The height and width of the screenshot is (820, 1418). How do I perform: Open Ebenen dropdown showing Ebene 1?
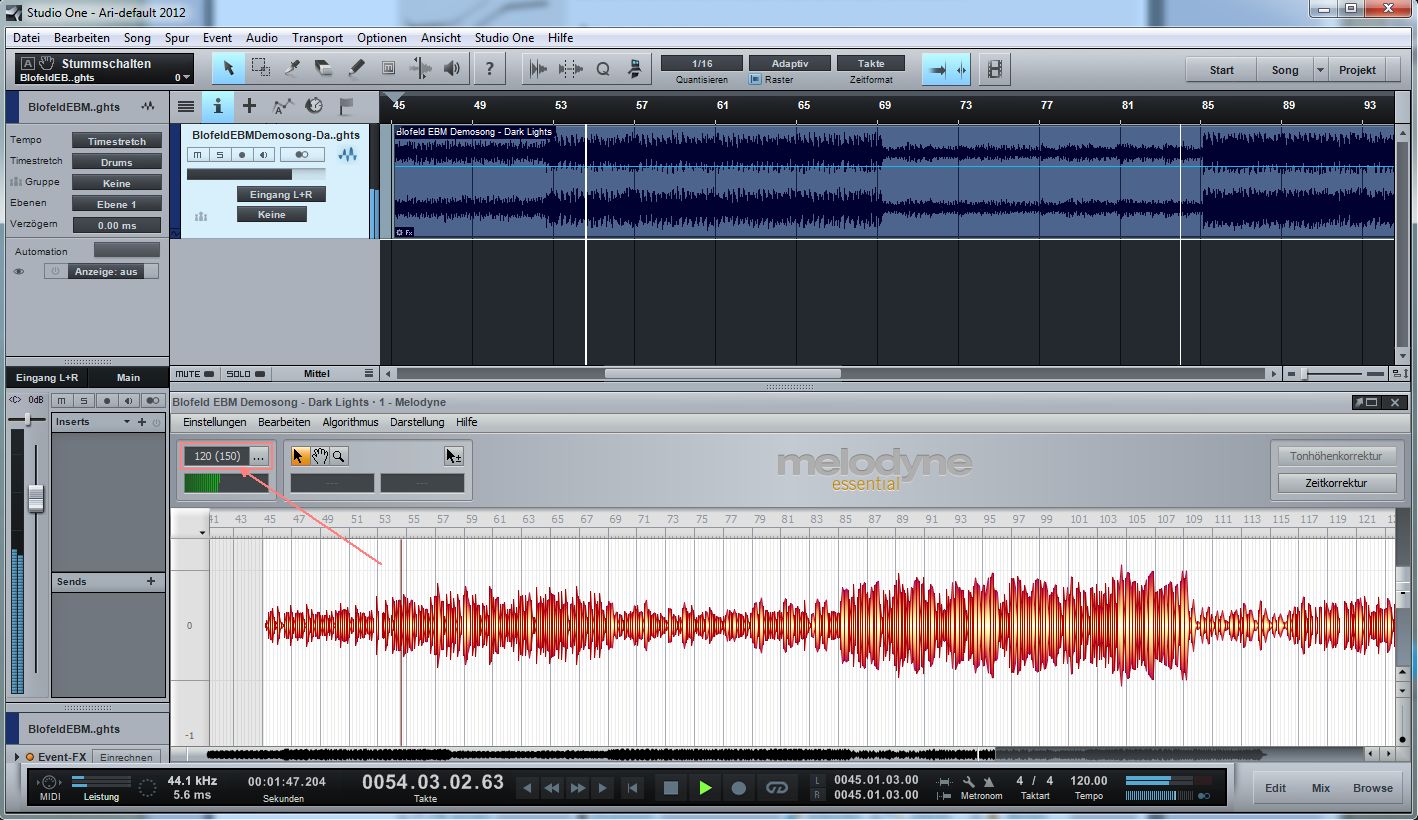pos(116,204)
